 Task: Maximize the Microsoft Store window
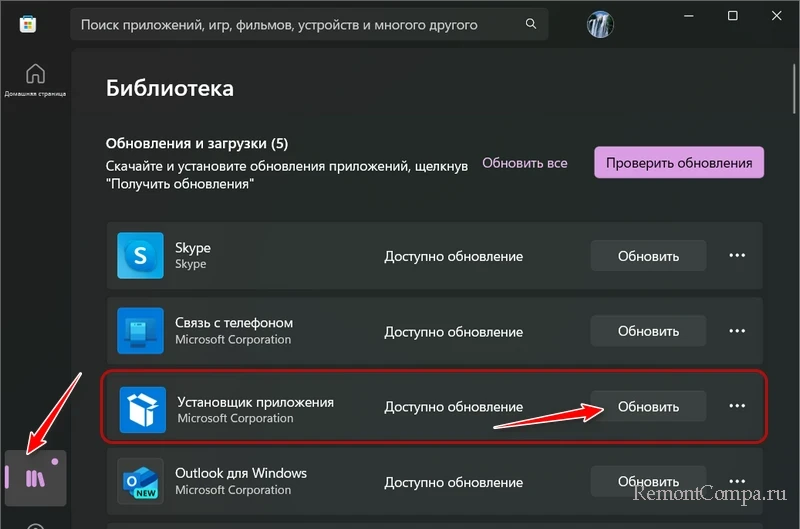point(733,16)
